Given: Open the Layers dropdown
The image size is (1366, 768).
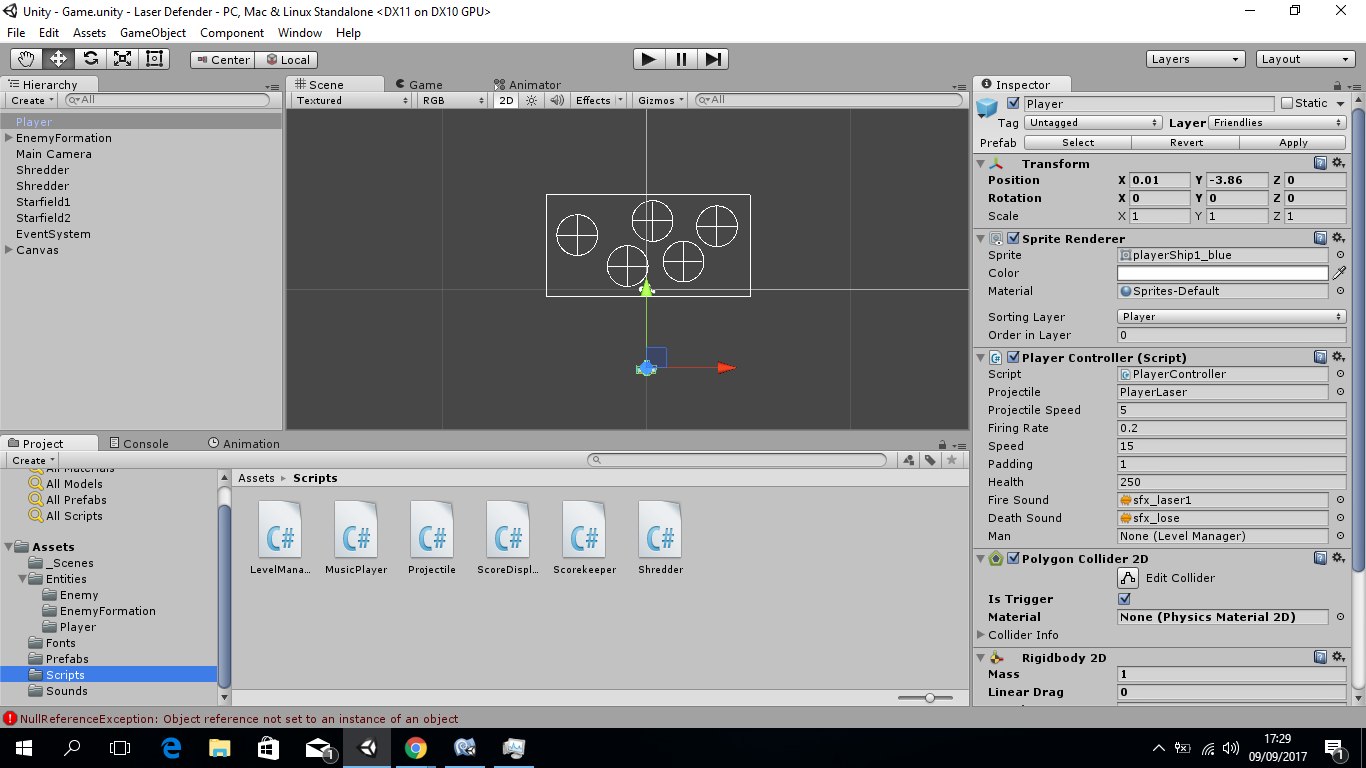Looking at the screenshot, I should point(1195,59).
